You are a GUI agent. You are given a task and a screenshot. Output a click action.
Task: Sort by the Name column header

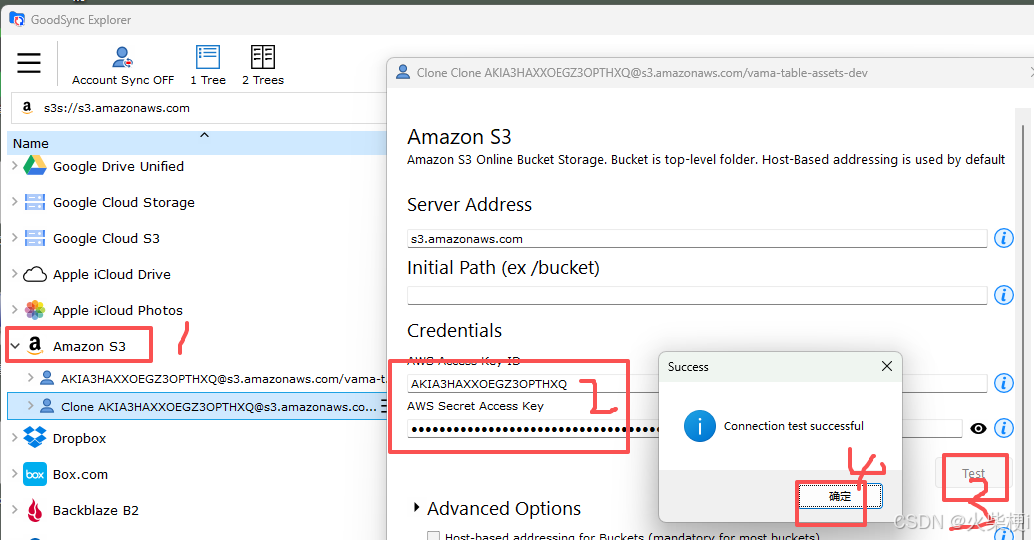tap(197, 143)
